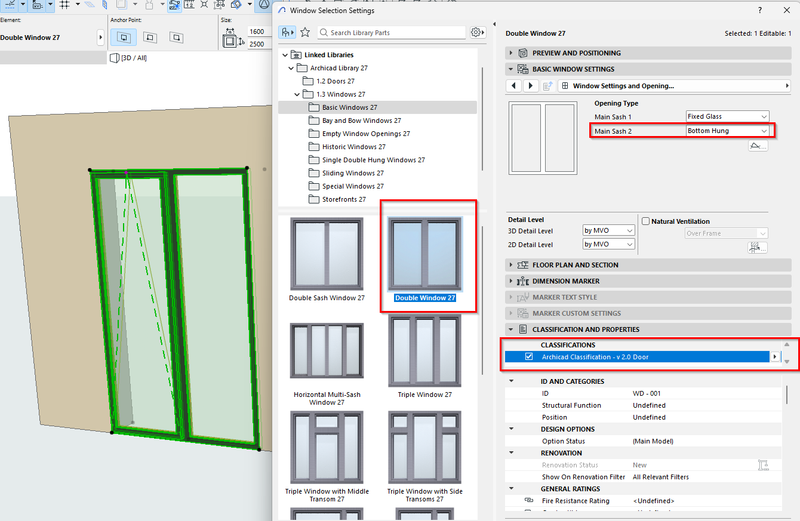This screenshot has width=800, height=521.
Task: Collapse Basic Window Settings panel
Action: pyautogui.click(x=511, y=69)
